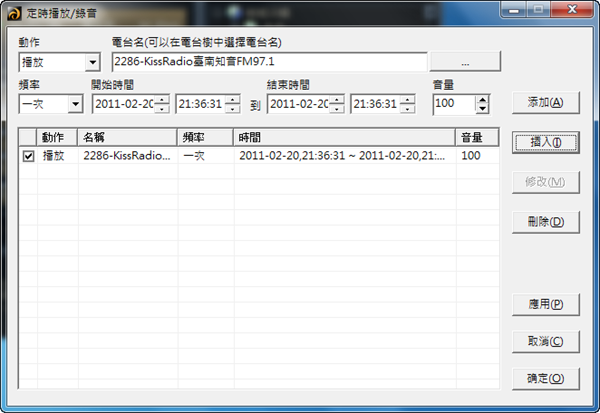Image resolution: width=600 pixels, height=413 pixels.
Task: Click the end date field
Action: tap(298, 104)
